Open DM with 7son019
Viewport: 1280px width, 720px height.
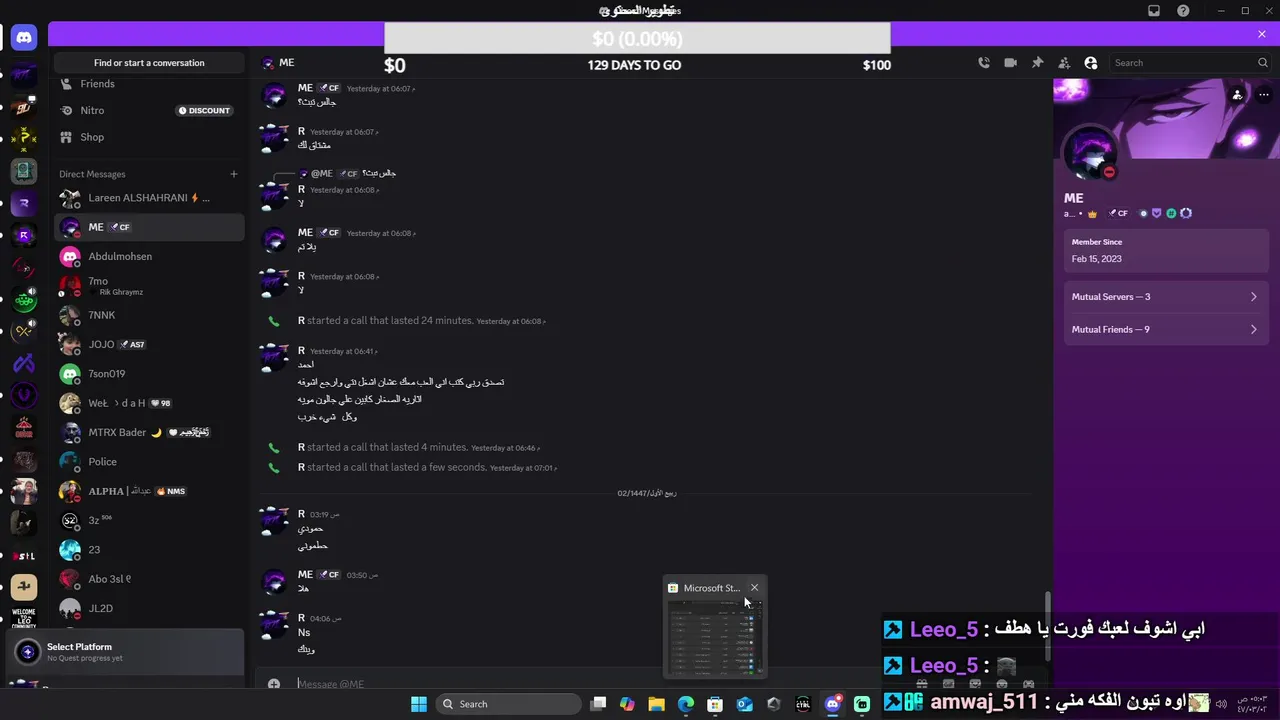pos(149,374)
